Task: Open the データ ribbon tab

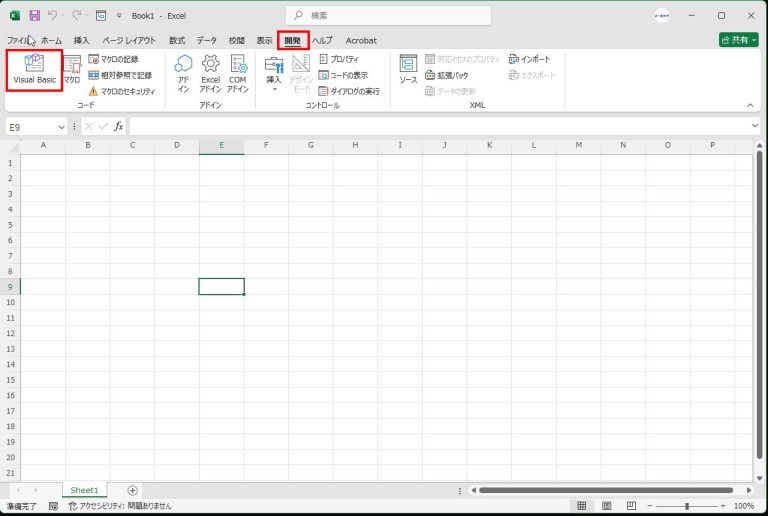Action: point(206,40)
